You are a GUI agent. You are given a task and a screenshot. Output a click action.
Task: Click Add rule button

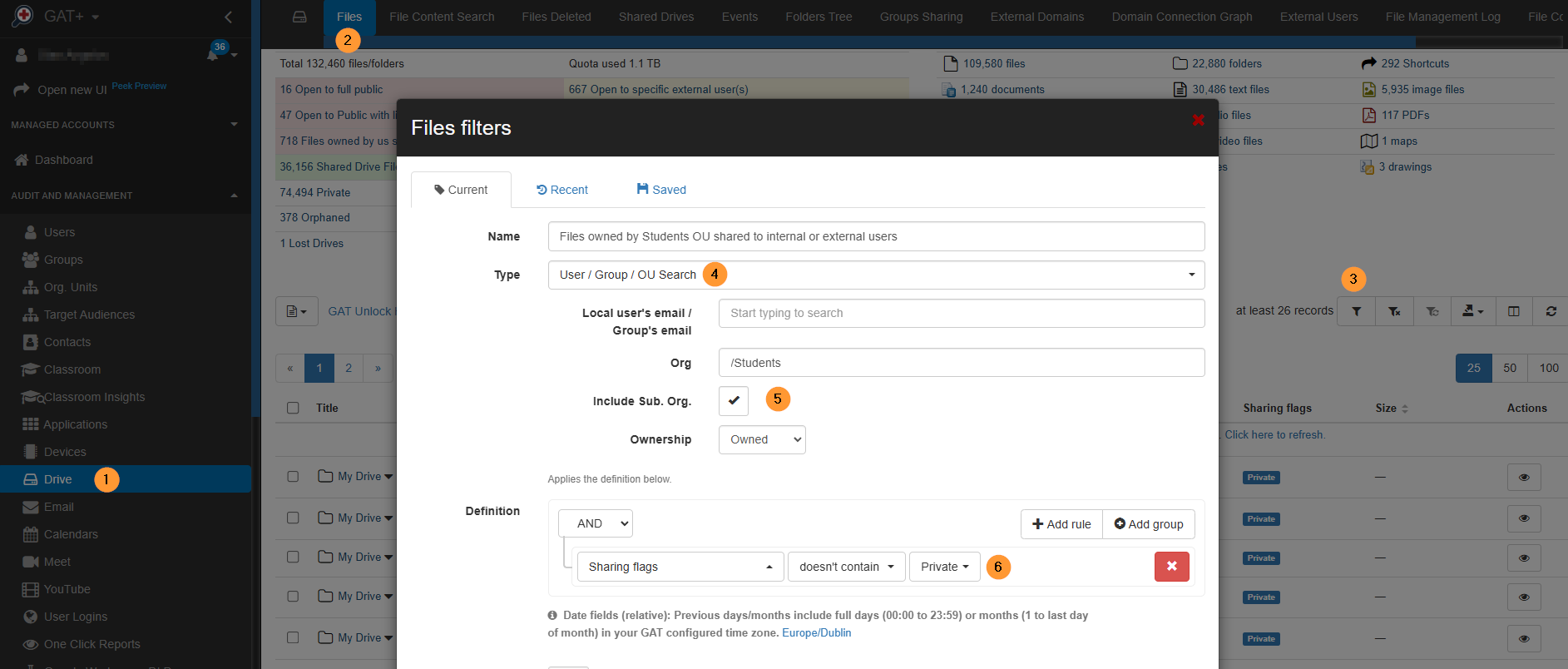click(1061, 524)
